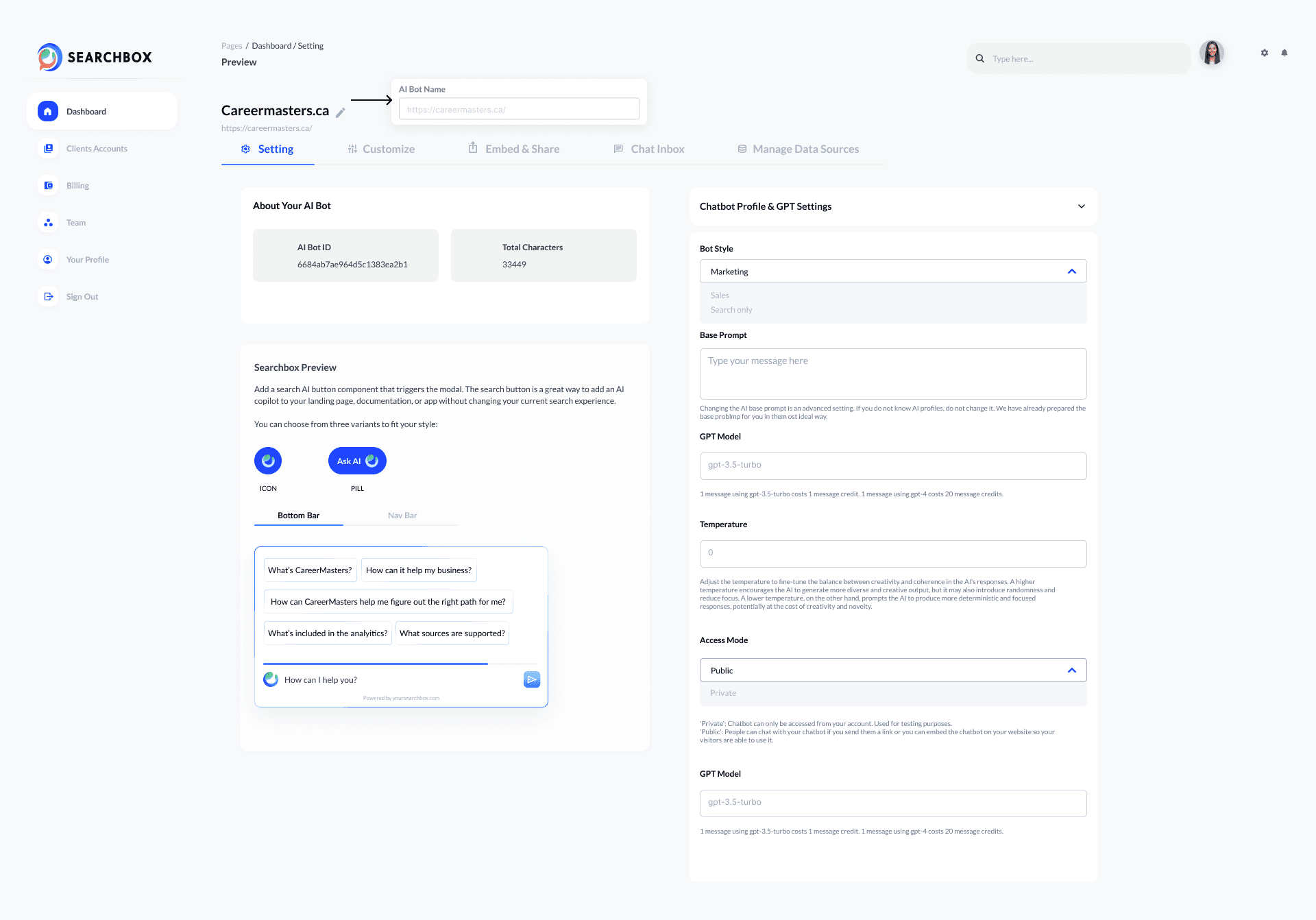Click the blue progress bar in chat preview
The width and height of the screenshot is (1316, 920).
[x=376, y=664]
